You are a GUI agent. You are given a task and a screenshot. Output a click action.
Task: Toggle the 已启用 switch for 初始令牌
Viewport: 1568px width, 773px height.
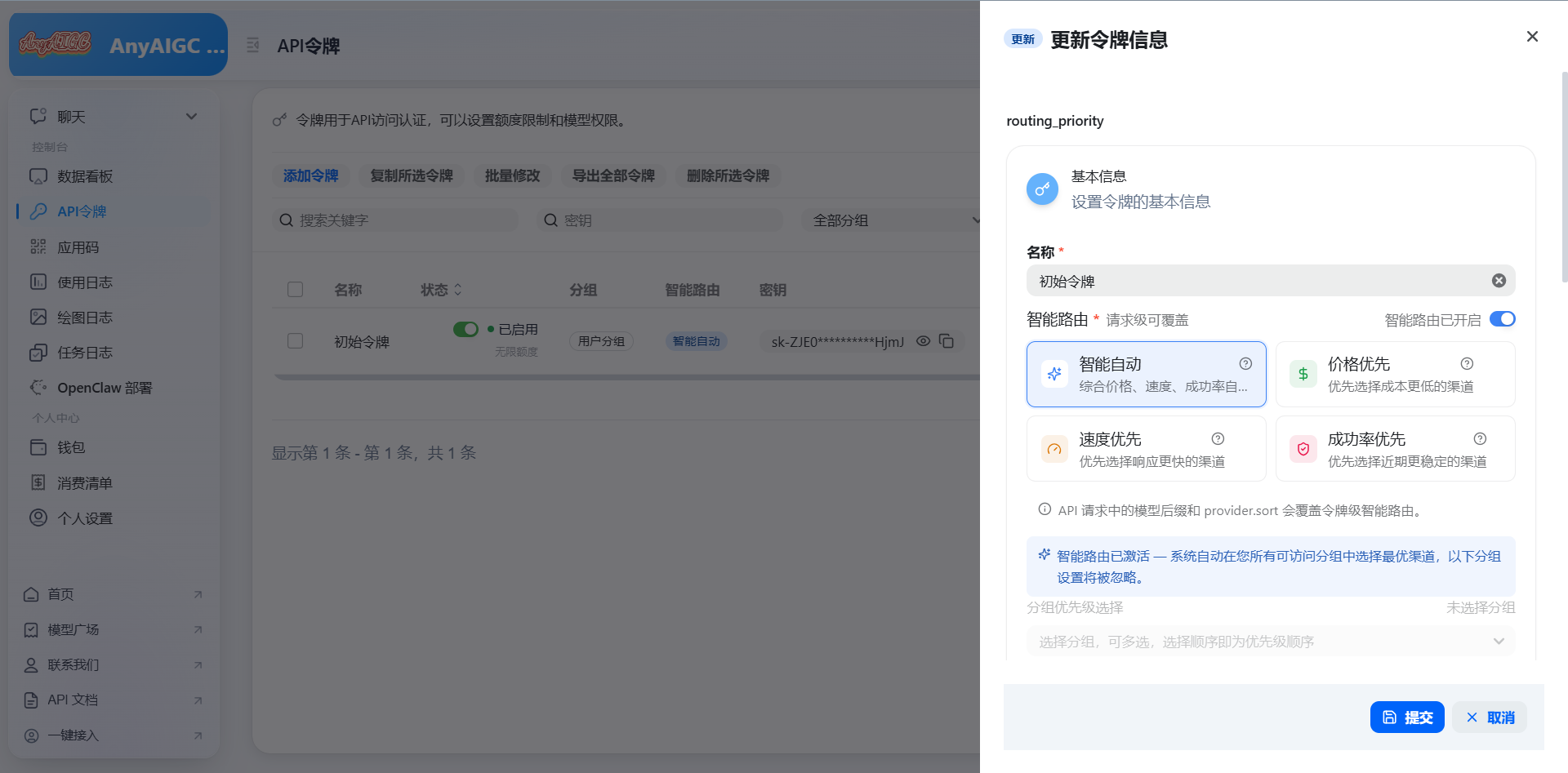[465, 329]
